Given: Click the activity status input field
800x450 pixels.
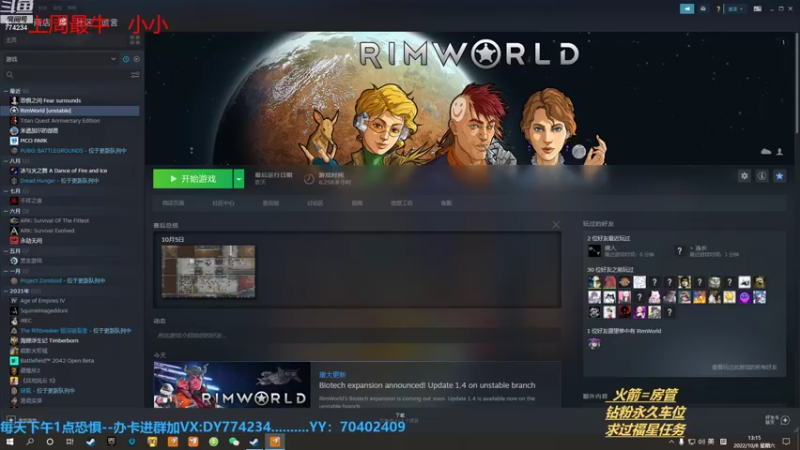Looking at the screenshot, I should point(357,336).
